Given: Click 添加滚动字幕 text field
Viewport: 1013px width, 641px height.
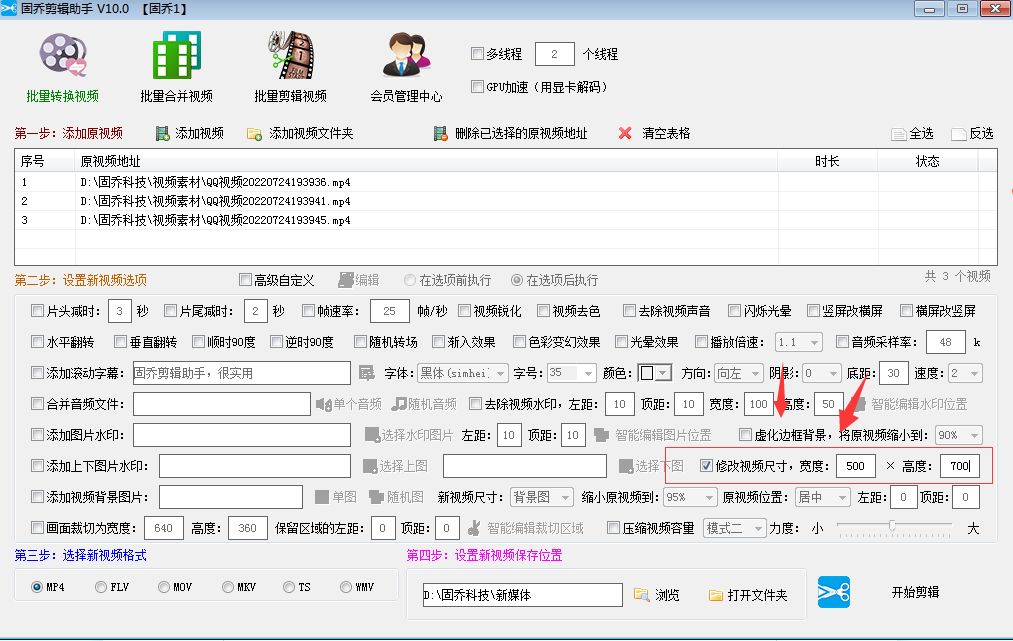Looking at the screenshot, I should (242, 373).
